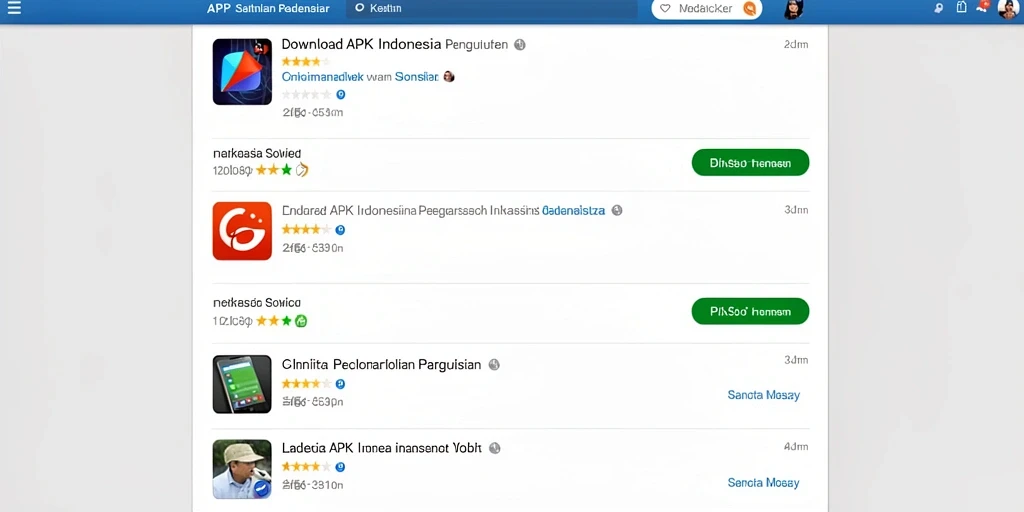This screenshot has height=512, width=1024.
Task: Click the green Dinsao henasn button
Action: (750, 163)
